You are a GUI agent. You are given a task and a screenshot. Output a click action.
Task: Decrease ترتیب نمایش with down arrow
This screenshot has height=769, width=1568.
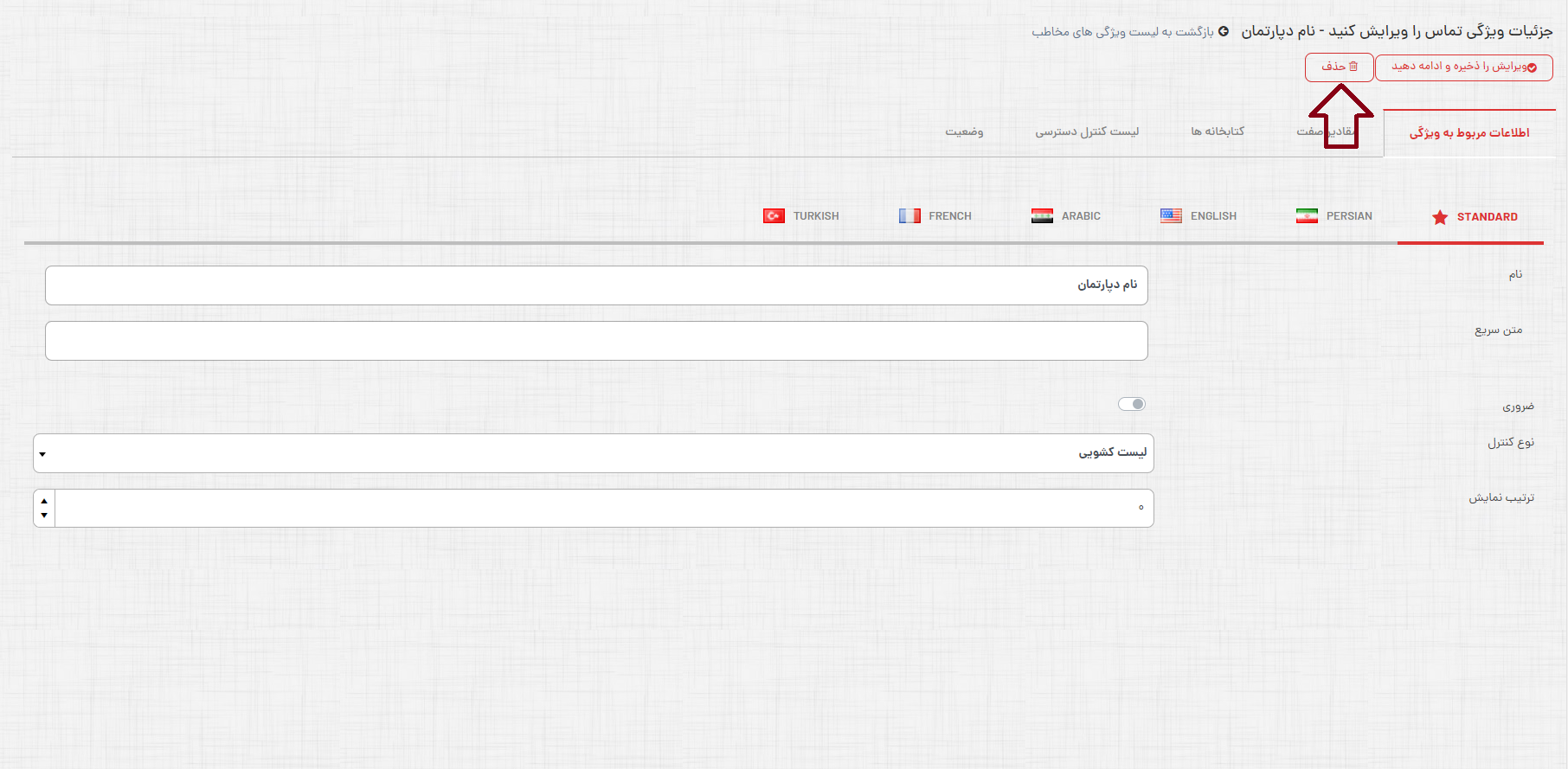[x=44, y=516]
